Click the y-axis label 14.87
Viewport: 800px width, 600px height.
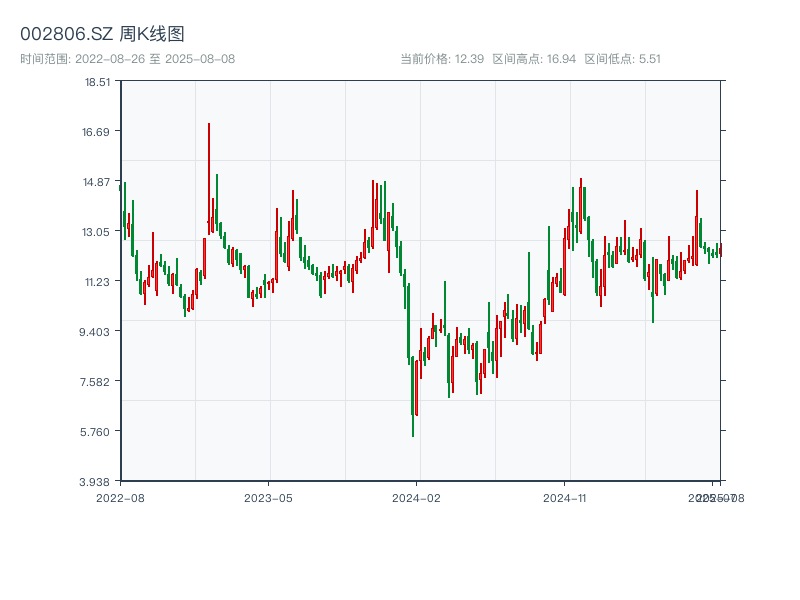tap(96, 182)
